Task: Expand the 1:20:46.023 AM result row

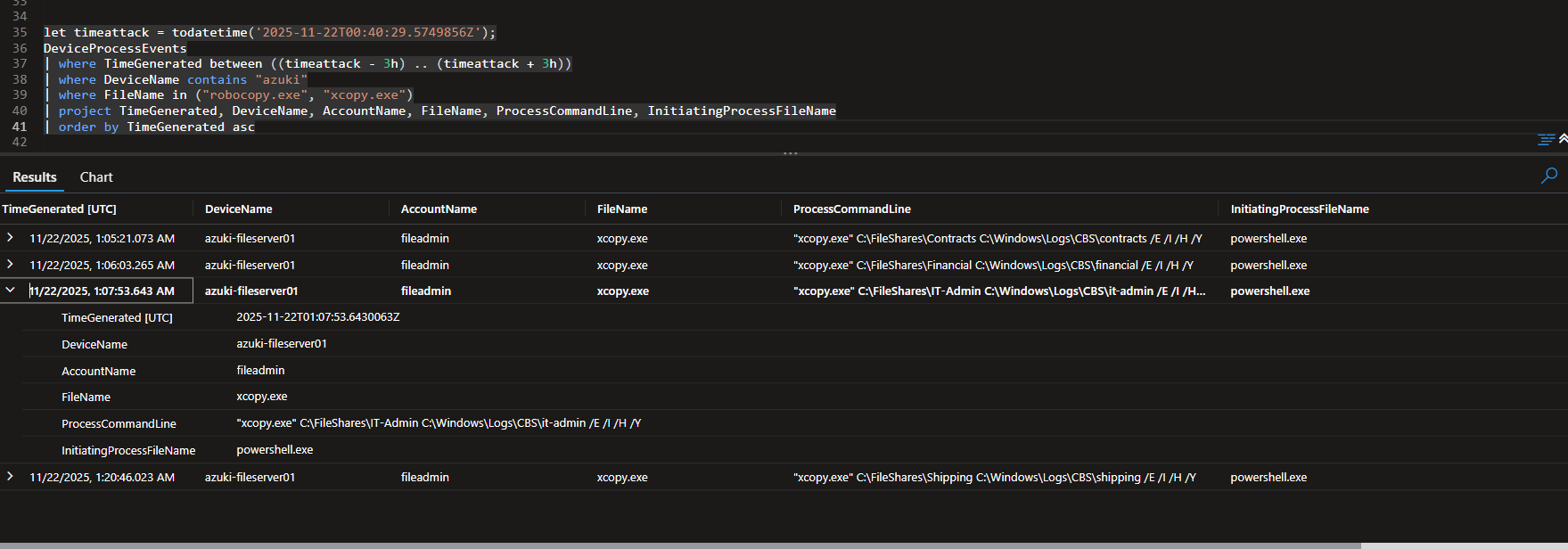Action: tap(10, 476)
